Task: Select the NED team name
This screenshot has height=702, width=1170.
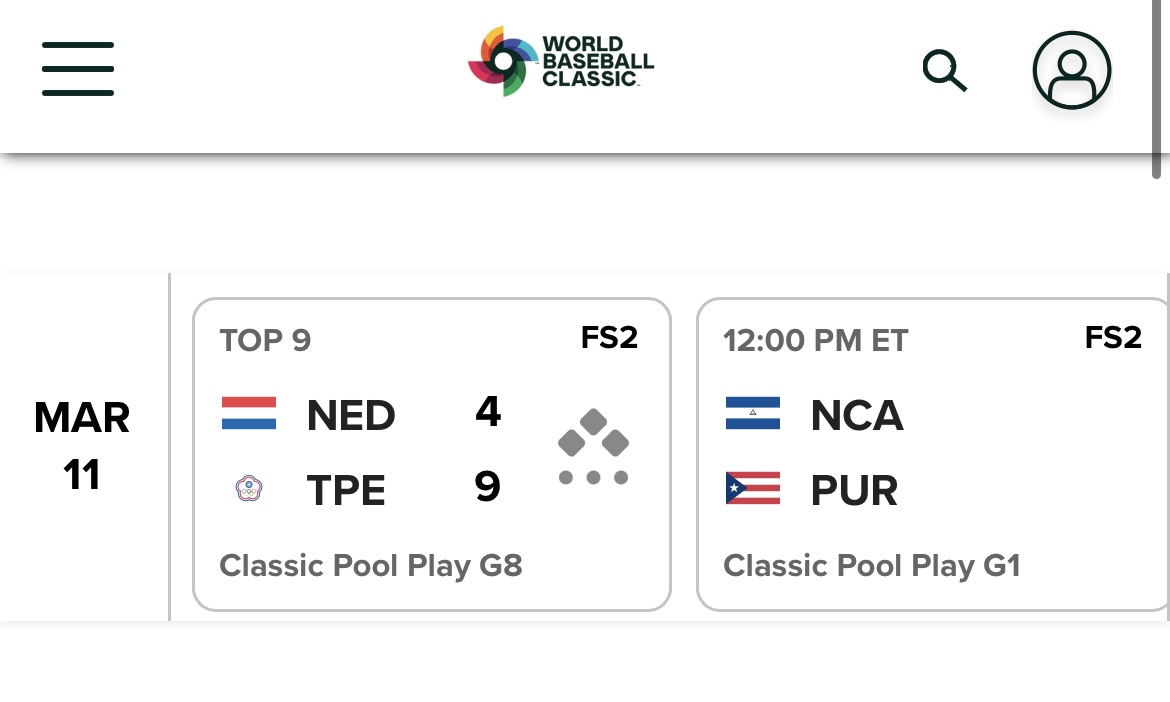Action: [x=351, y=415]
